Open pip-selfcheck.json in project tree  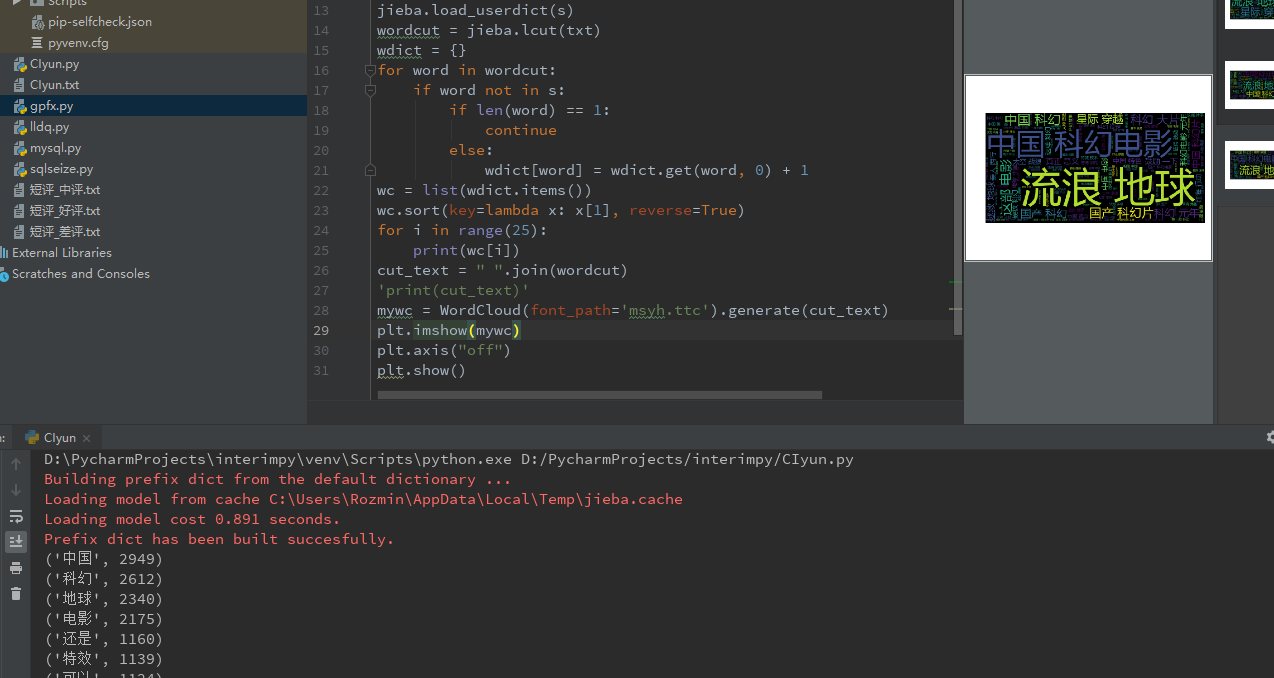[100, 22]
